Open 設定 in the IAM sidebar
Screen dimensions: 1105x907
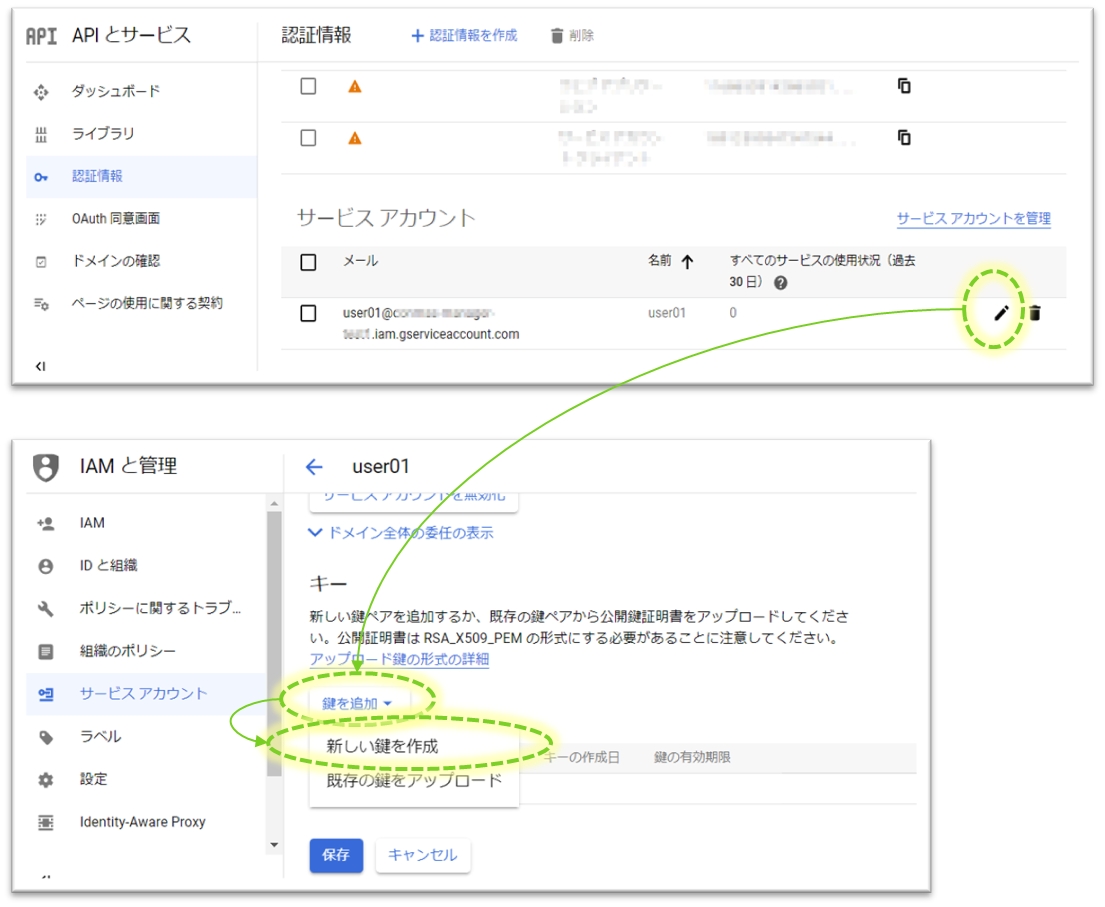coord(93,779)
